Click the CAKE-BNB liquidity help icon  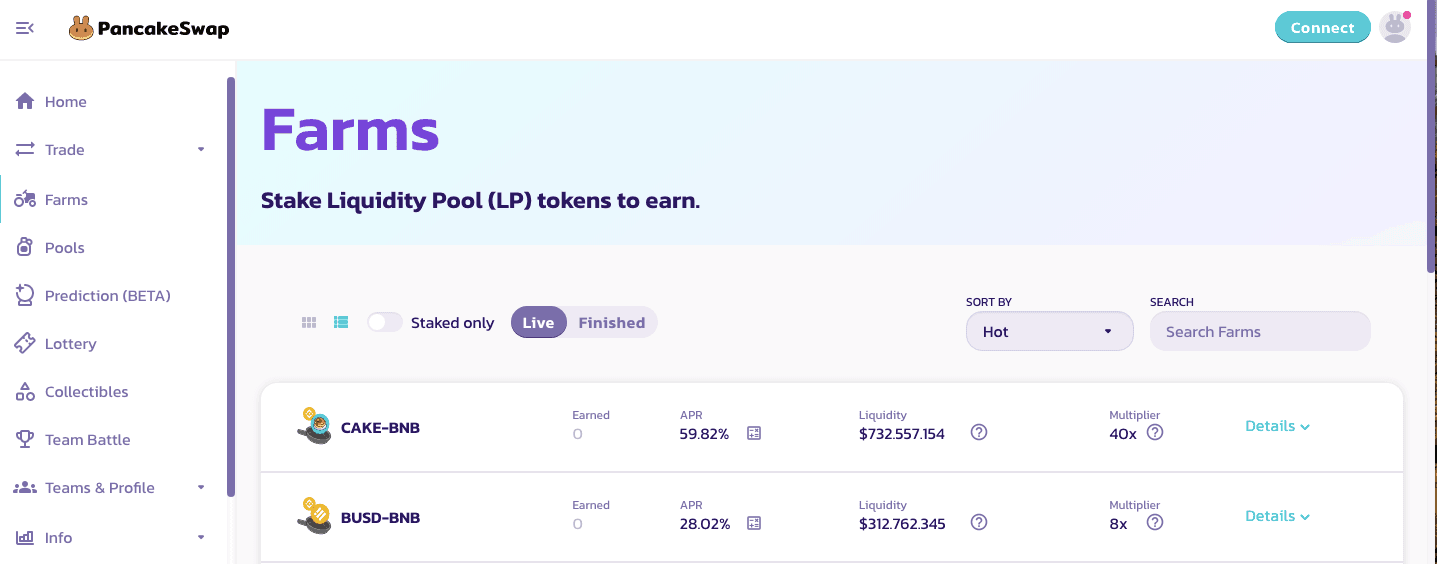pyautogui.click(x=979, y=433)
